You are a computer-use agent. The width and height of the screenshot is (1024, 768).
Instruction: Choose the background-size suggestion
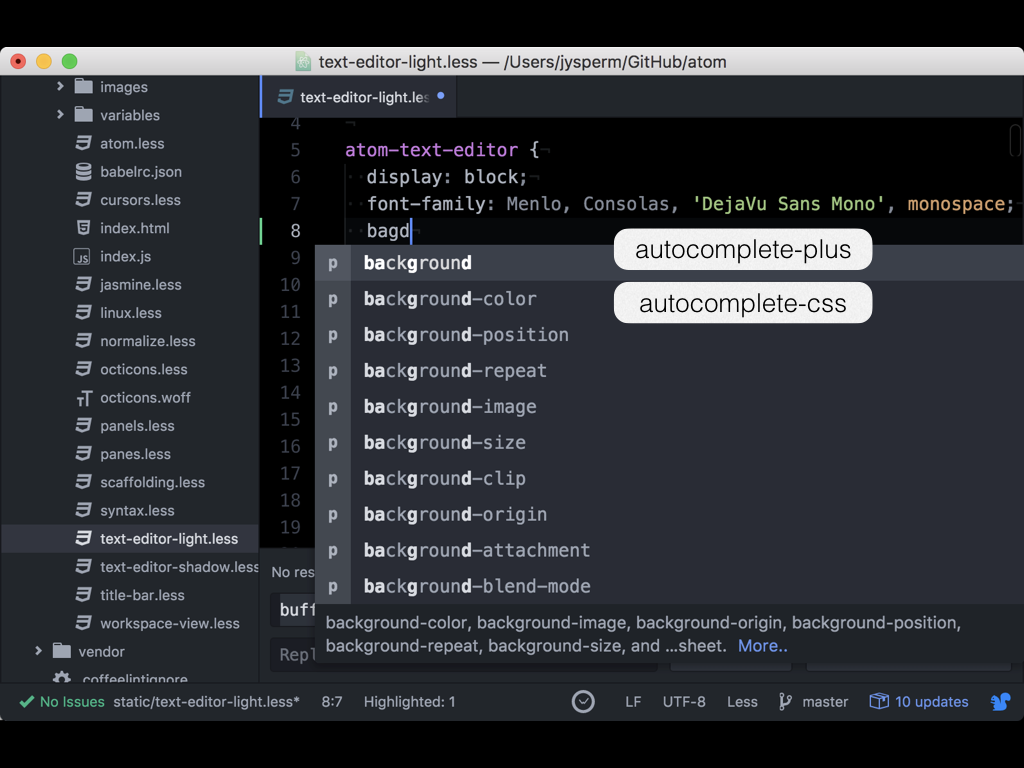[669, 442]
